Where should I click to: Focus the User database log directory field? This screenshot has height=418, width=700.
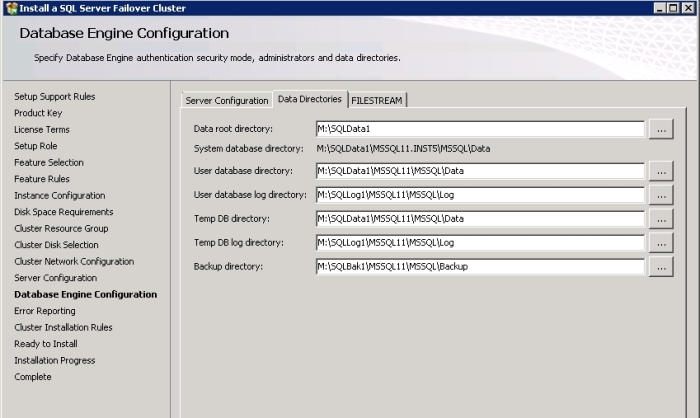pyautogui.click(x=479, y=195)
